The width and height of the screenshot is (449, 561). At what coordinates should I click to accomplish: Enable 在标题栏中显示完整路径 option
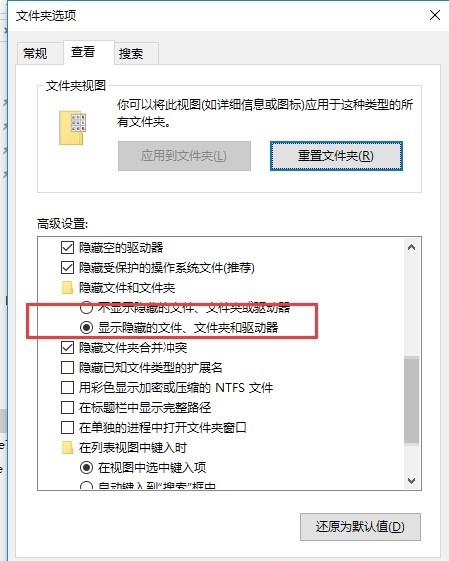point(67,408)
